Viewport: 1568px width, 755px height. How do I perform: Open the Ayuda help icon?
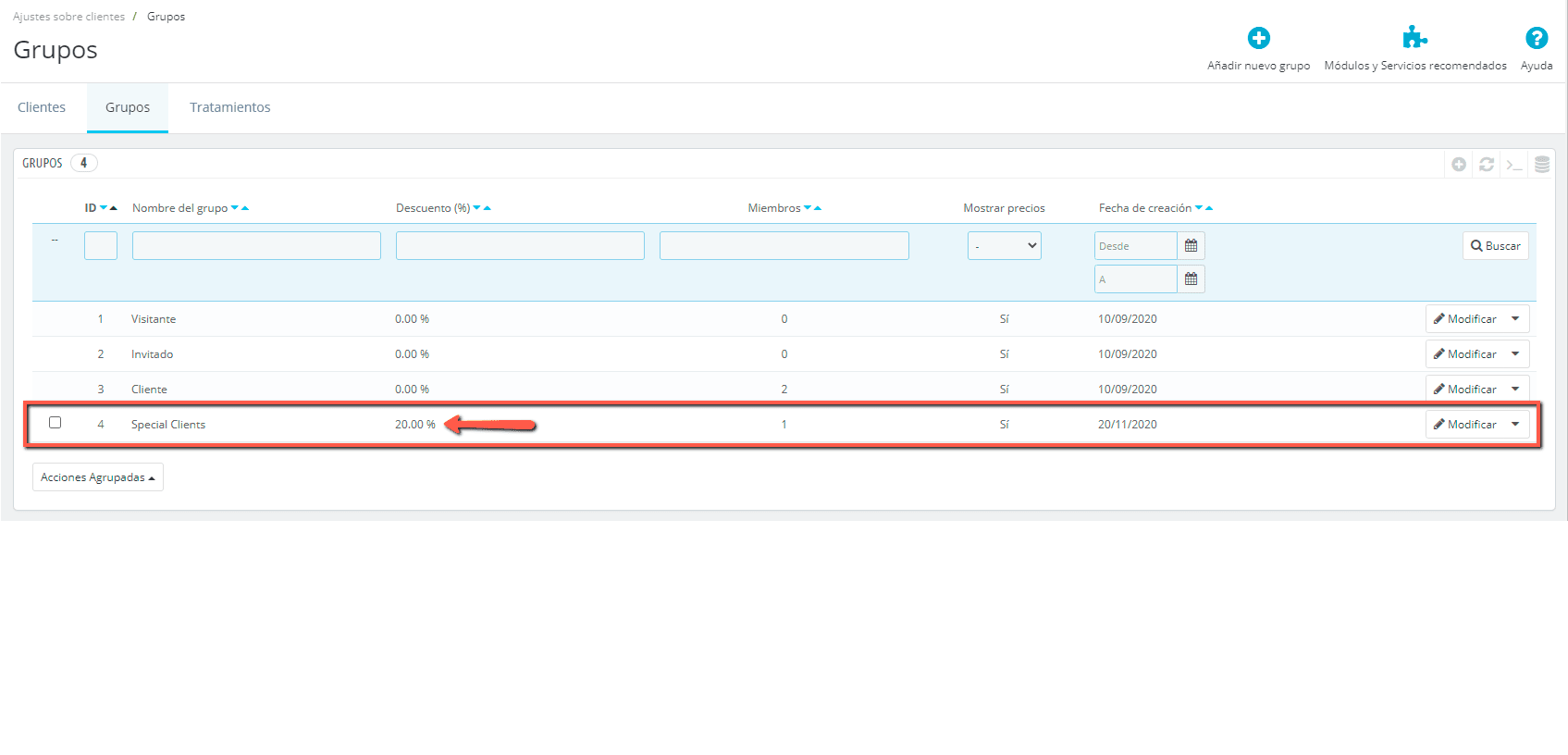tap(1536, 39)
